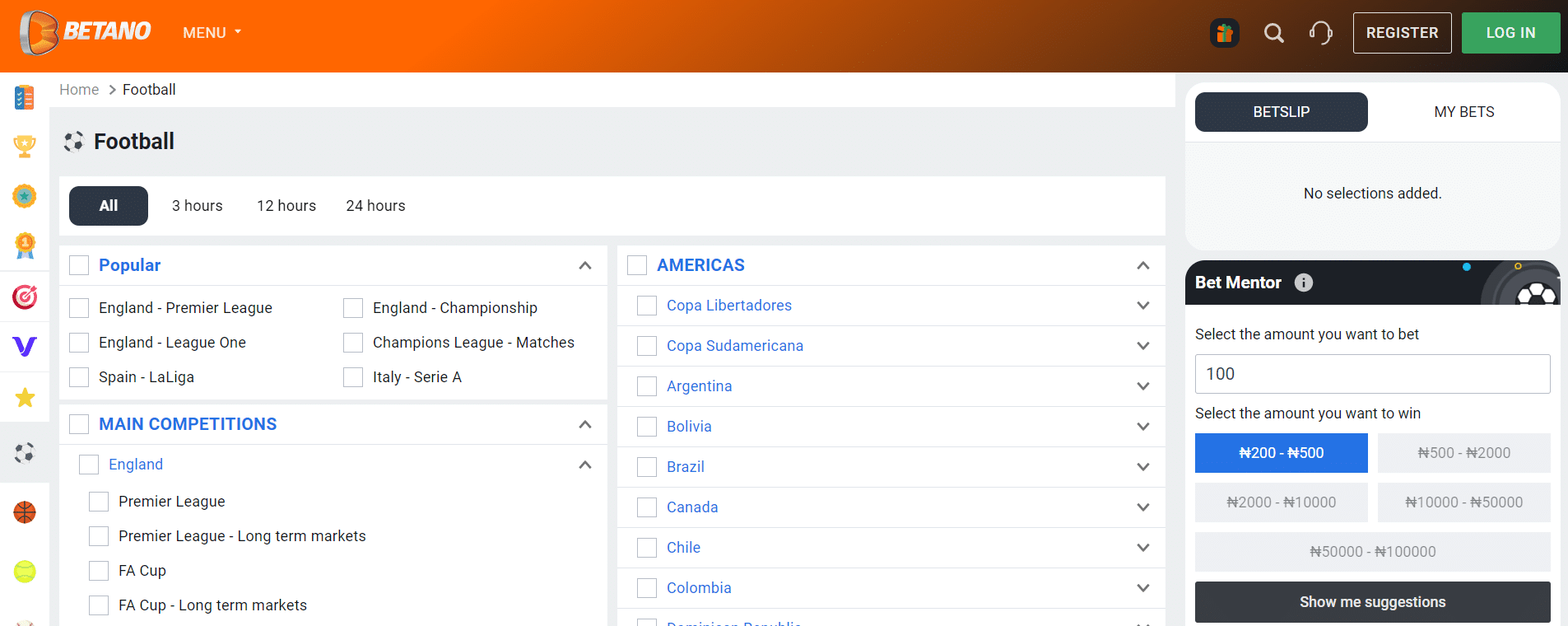Select the tennis ball icon in sidebar
1568x626 pixels.
pyautogui.click(x=25, y=571)
